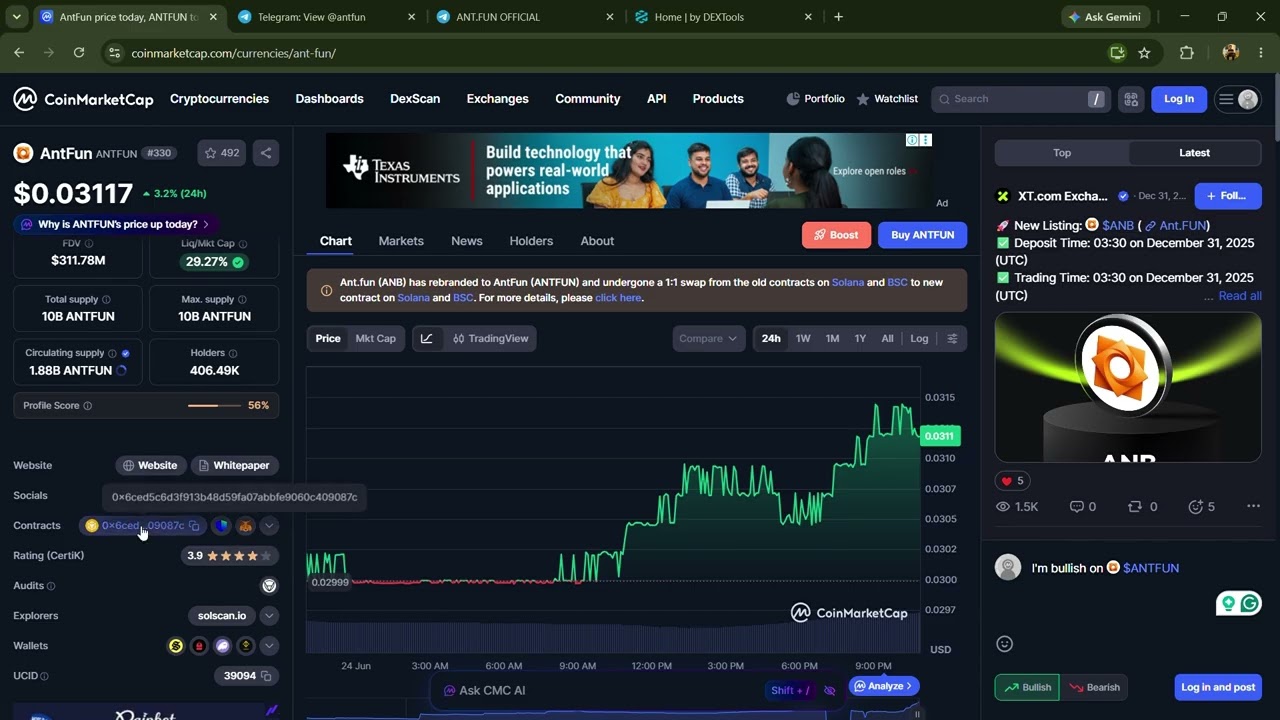This screenshot has height=720, width=1280.
Task: Switch to TradingView chart
Action: tap(490, 339)
